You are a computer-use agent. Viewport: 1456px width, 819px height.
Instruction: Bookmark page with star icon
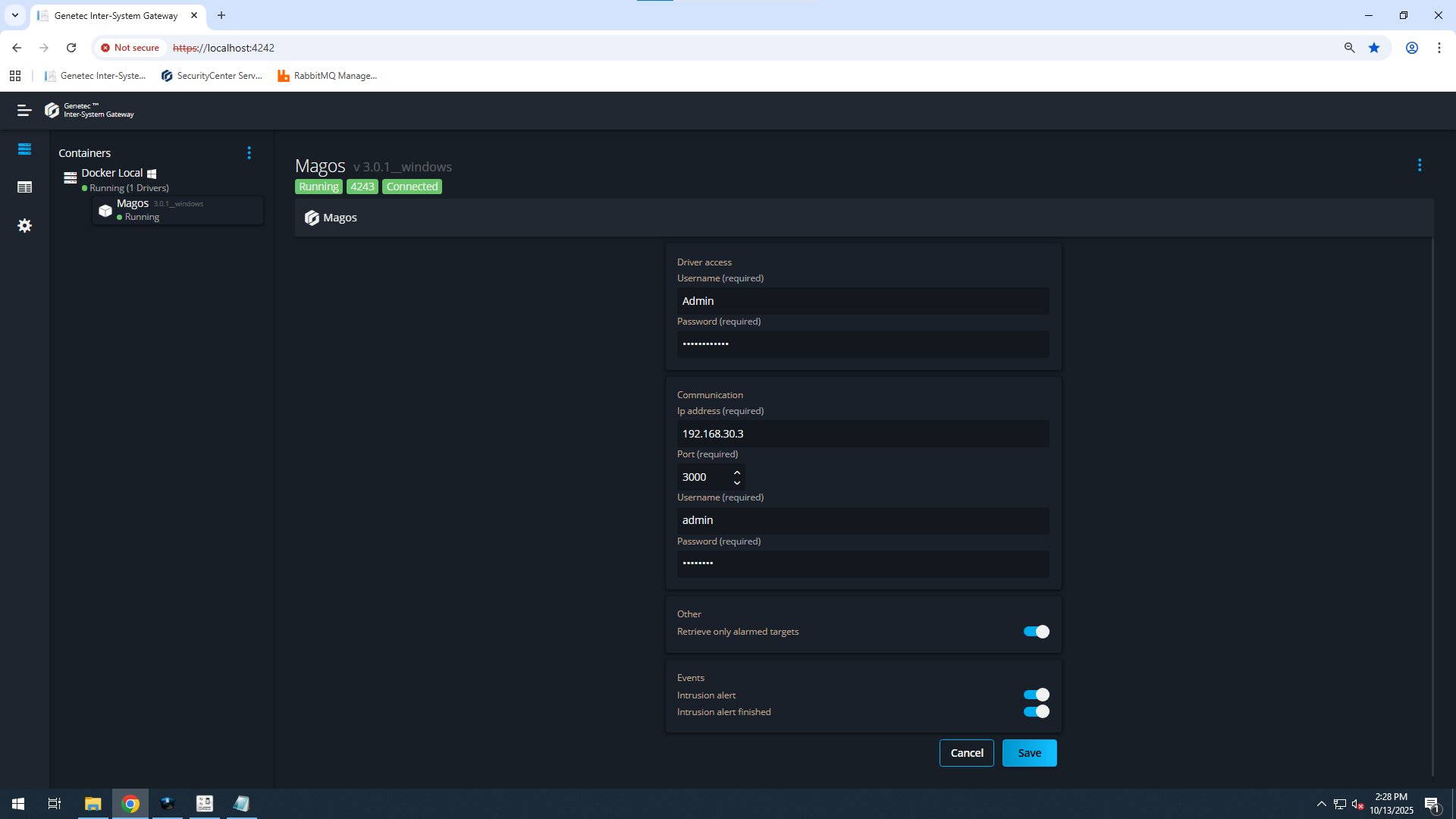coord(1374,48)
